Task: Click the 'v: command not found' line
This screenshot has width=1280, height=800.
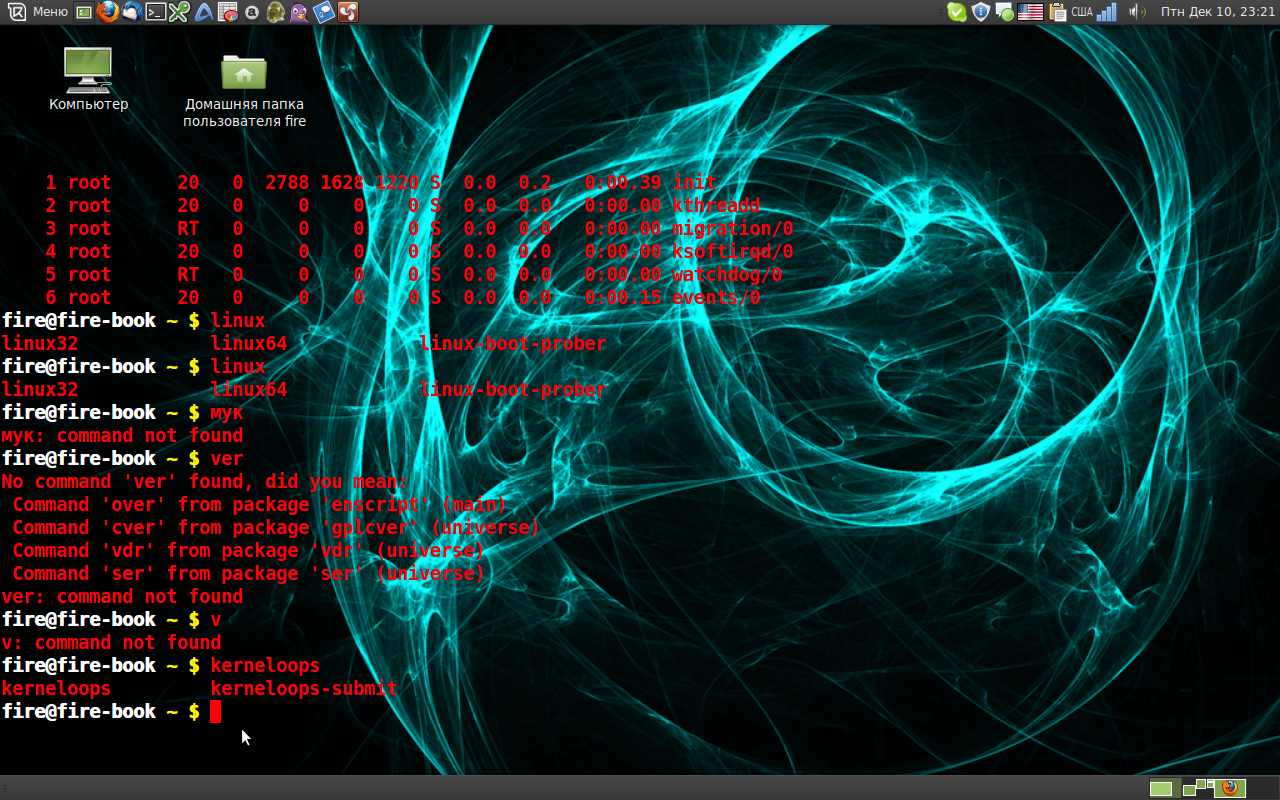Action: [111, 642]
